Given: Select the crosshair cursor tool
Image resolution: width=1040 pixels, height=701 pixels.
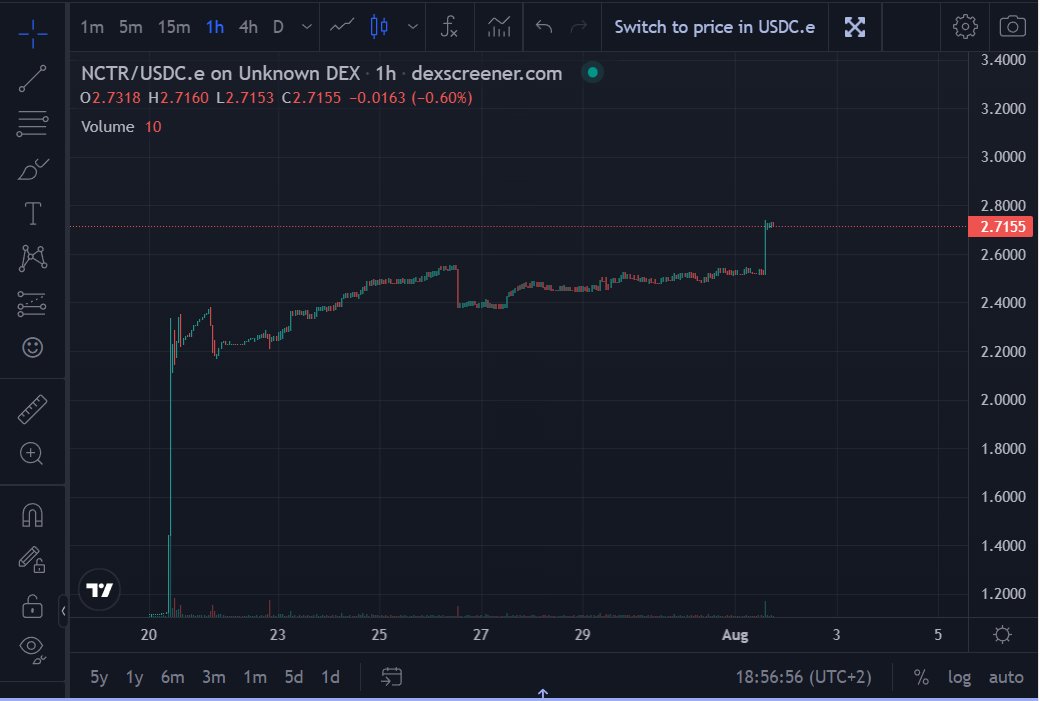Looking at the screenshot, I should click(32, 32).
